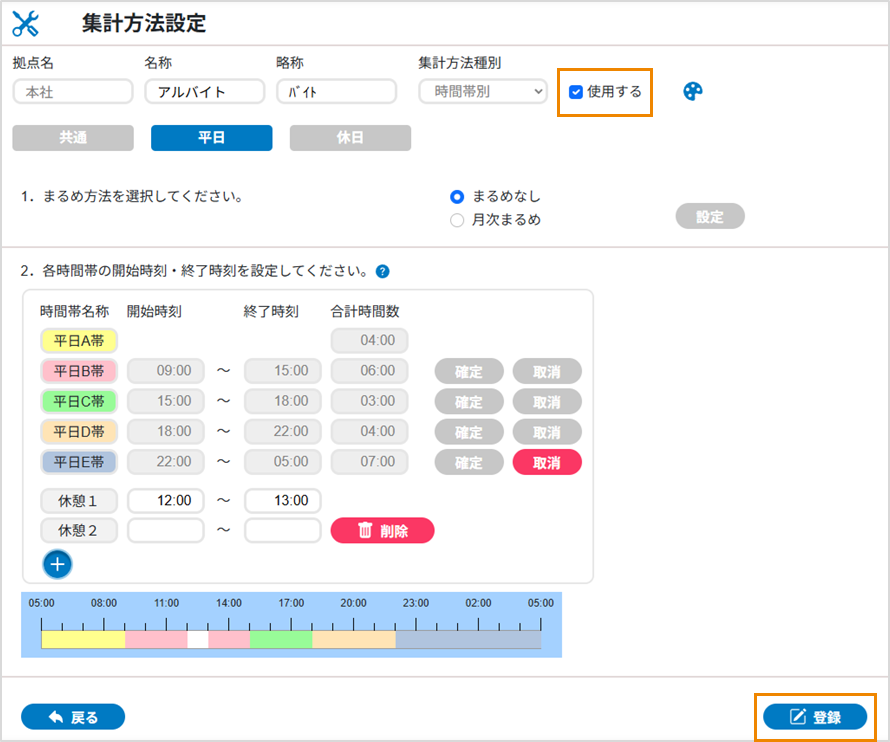Screen dimensions: 890x742
Task: Click the yellow 平日A帯 color label
Action: coord(79,341)
